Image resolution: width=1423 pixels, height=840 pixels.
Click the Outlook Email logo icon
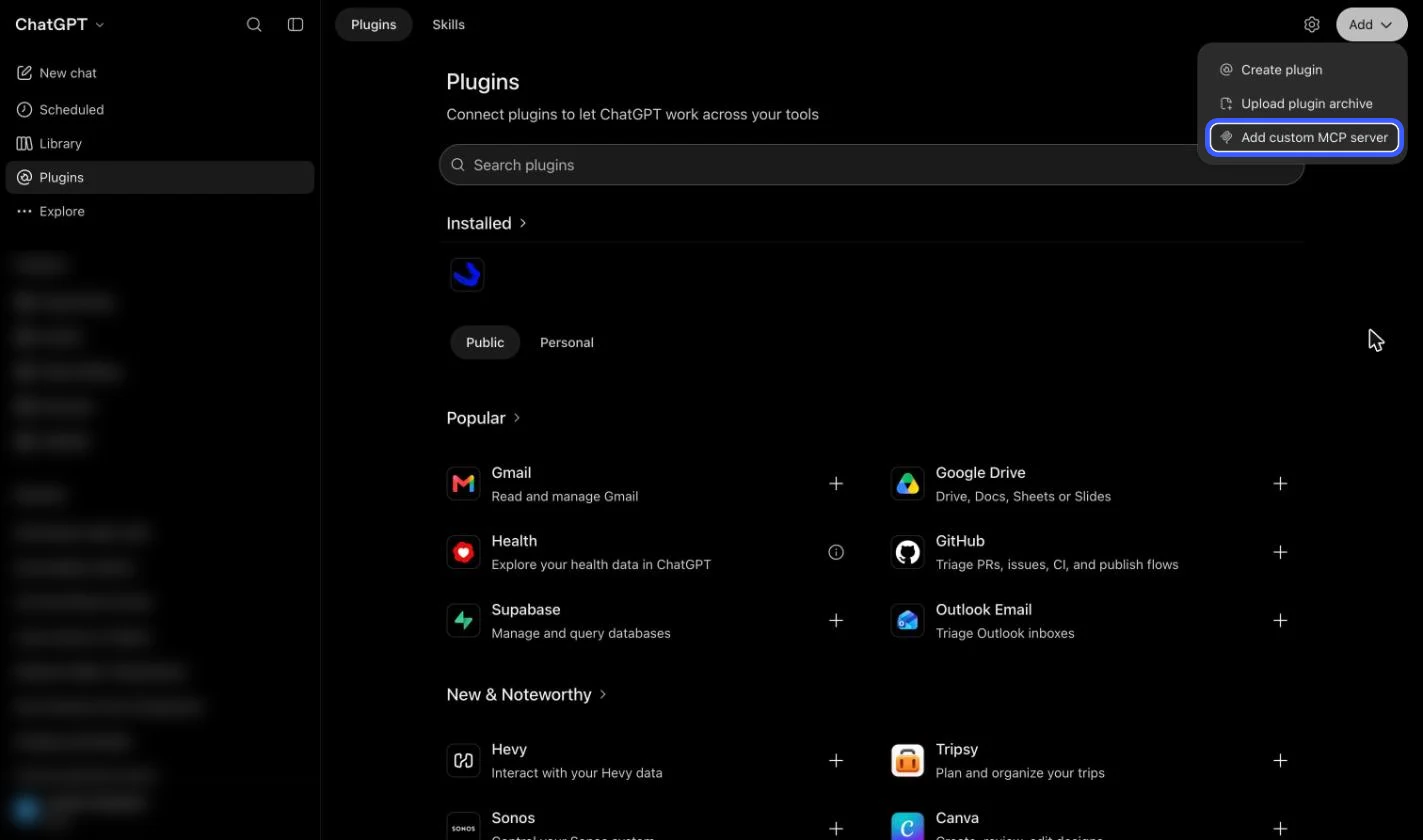(907, 620)
